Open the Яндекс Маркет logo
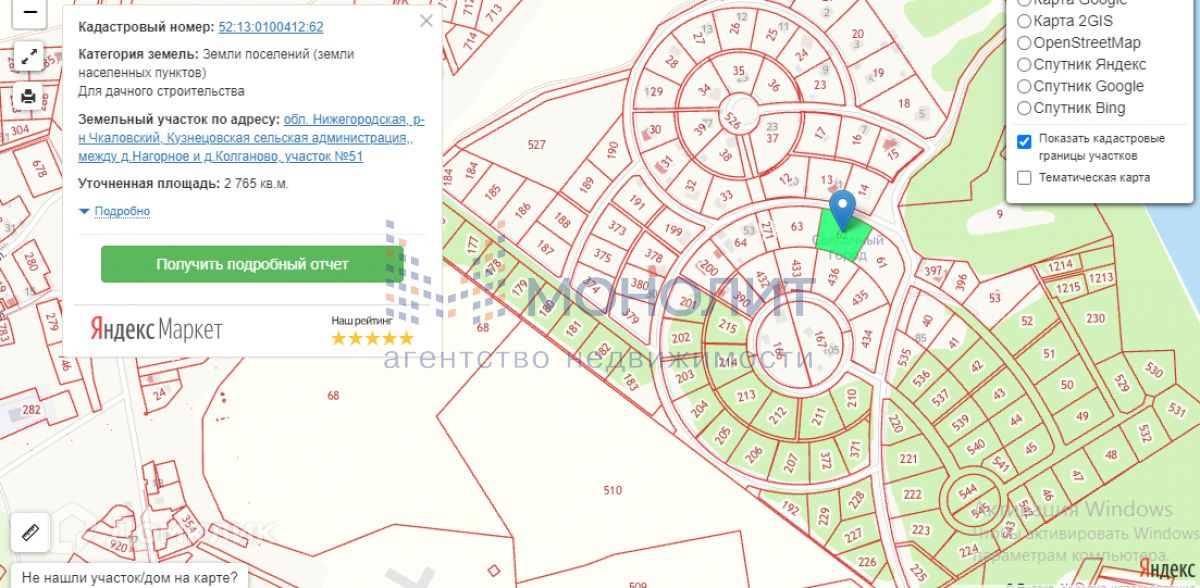The height and width of the screenshot is (588, 1200). [157, 329]
